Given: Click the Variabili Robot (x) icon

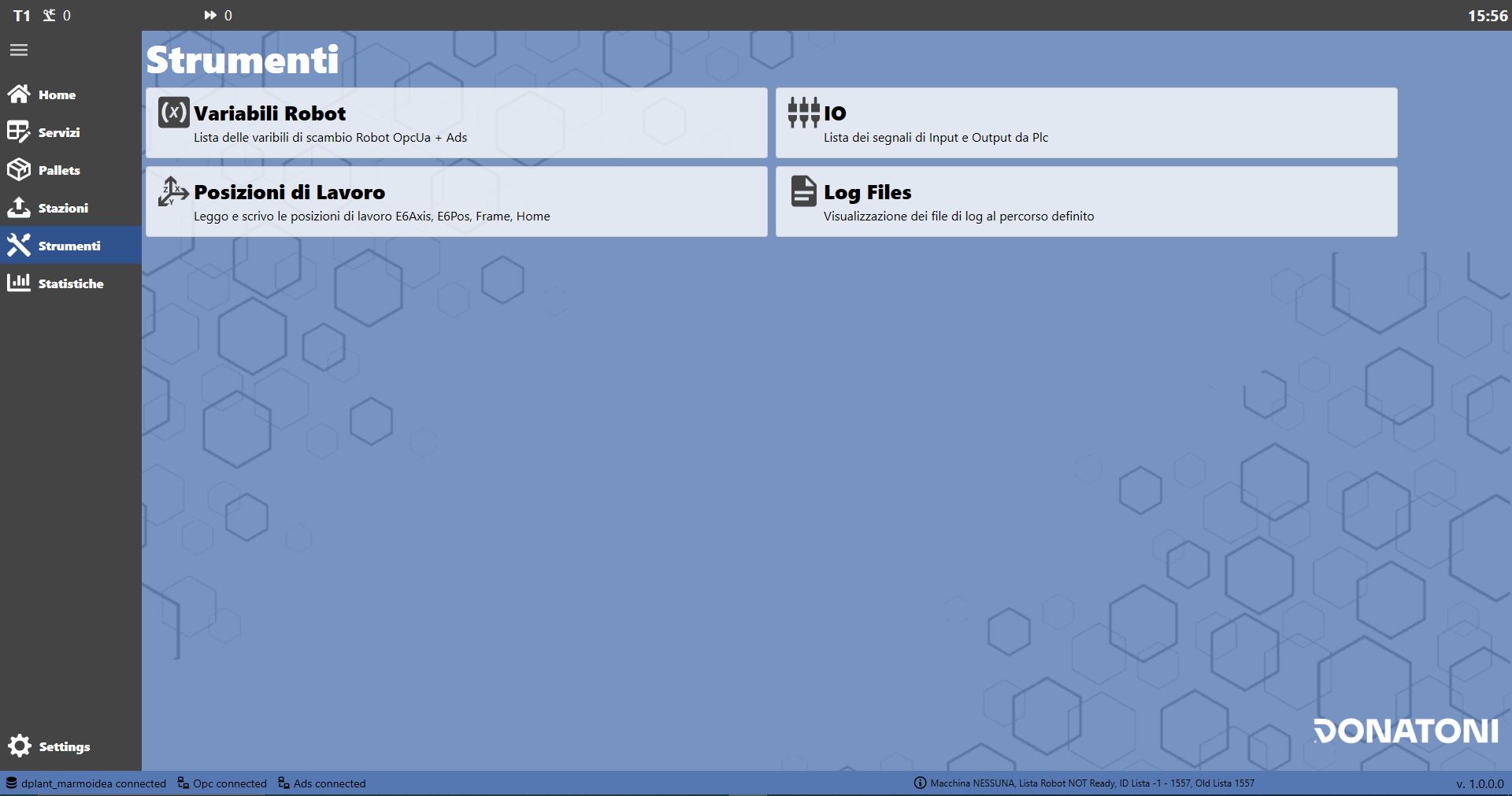Looking at the screenshot, I should click(174, 113).
